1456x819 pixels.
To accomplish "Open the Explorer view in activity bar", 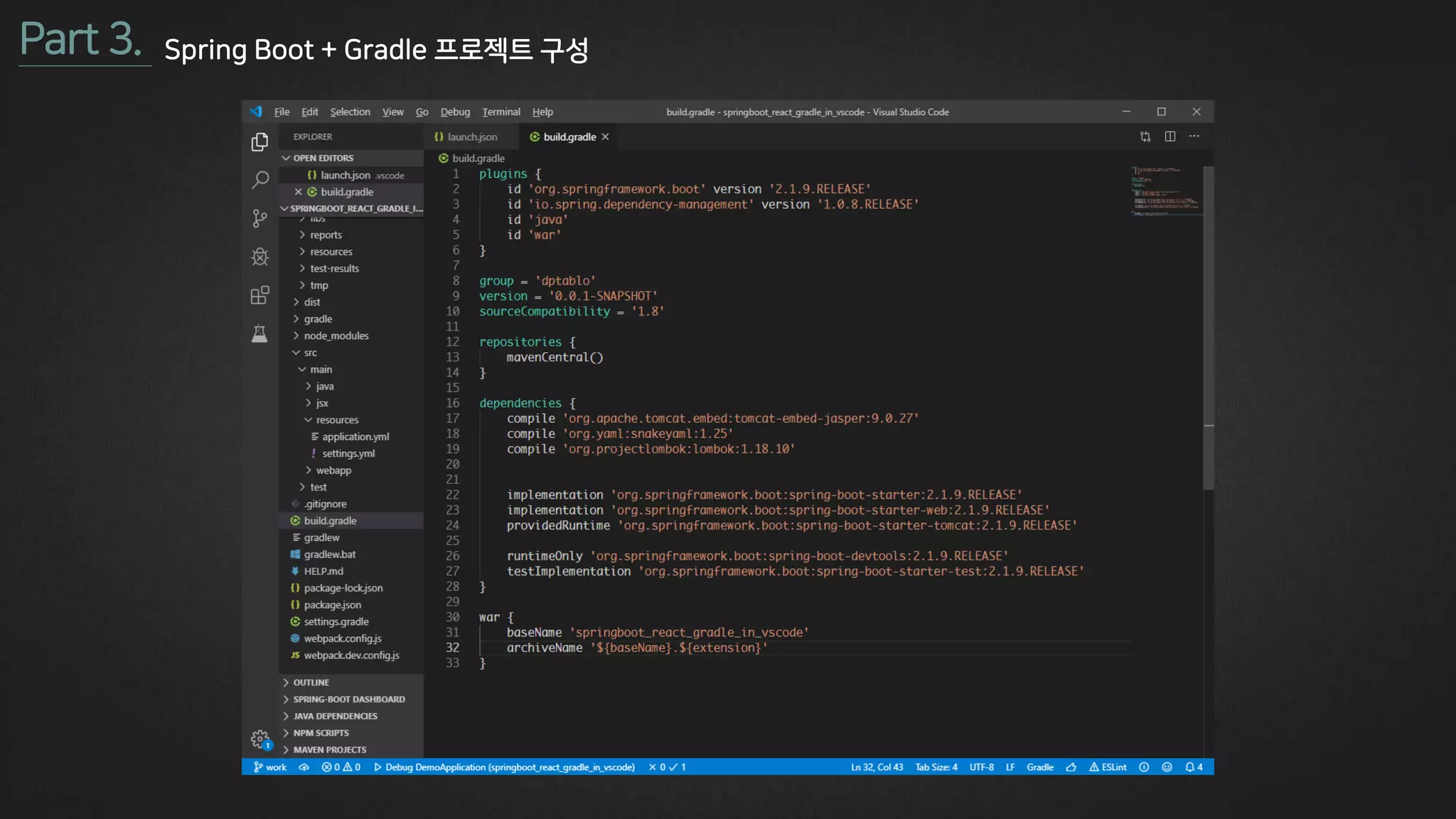I will [259, 142].
